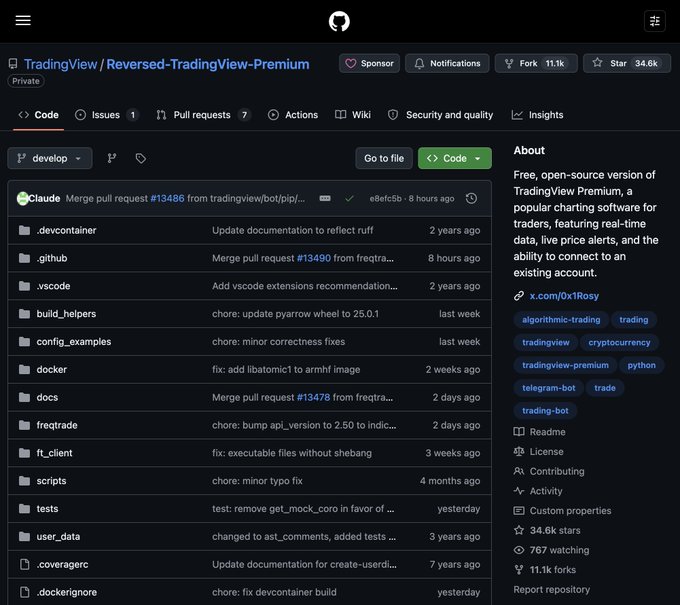Open the Insights tab
The width and height of the screenshot is (680, 605).
coord(537,115)
